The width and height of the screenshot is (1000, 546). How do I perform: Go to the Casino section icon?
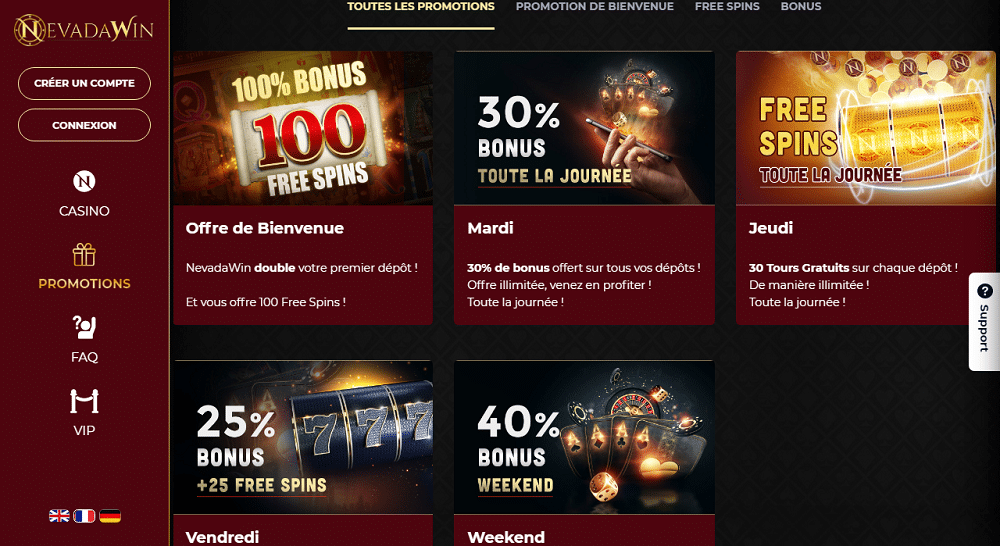click(84, 182)
